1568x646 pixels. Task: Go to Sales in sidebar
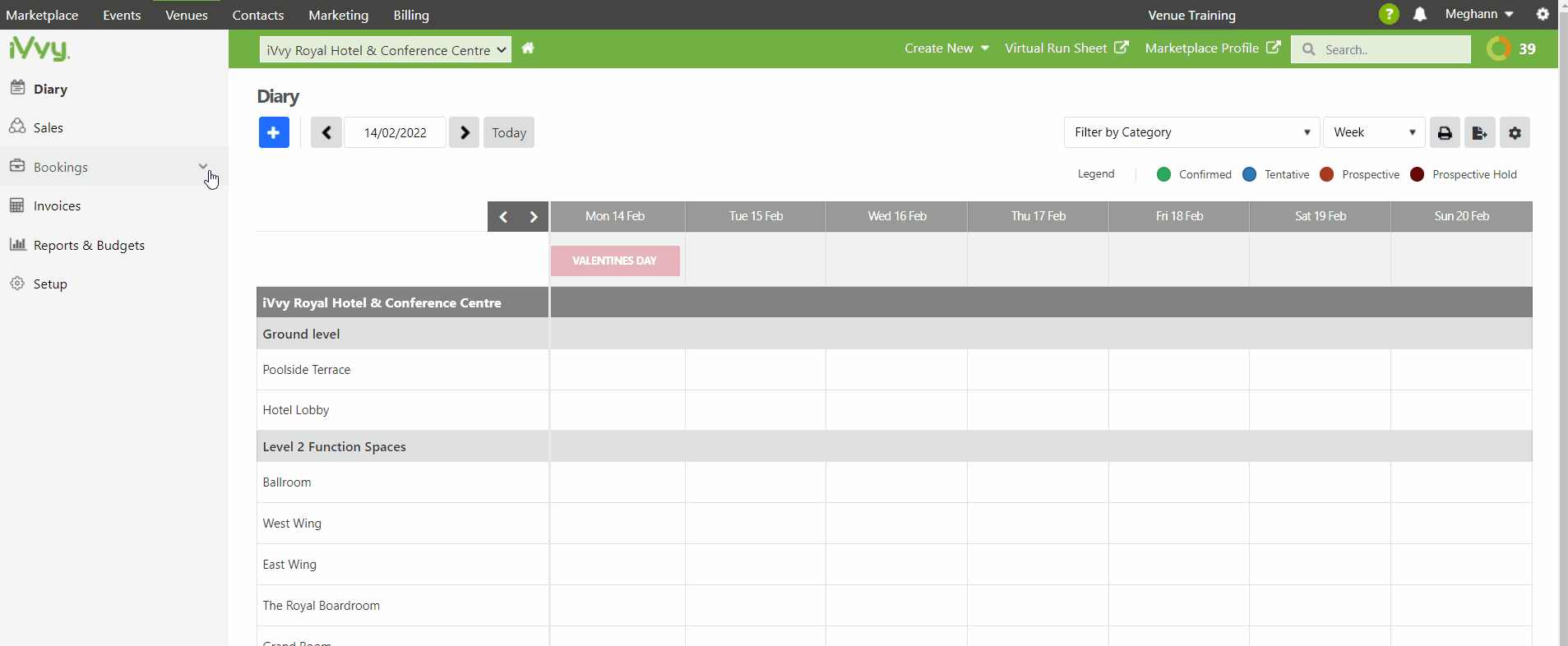pos(49,127)
